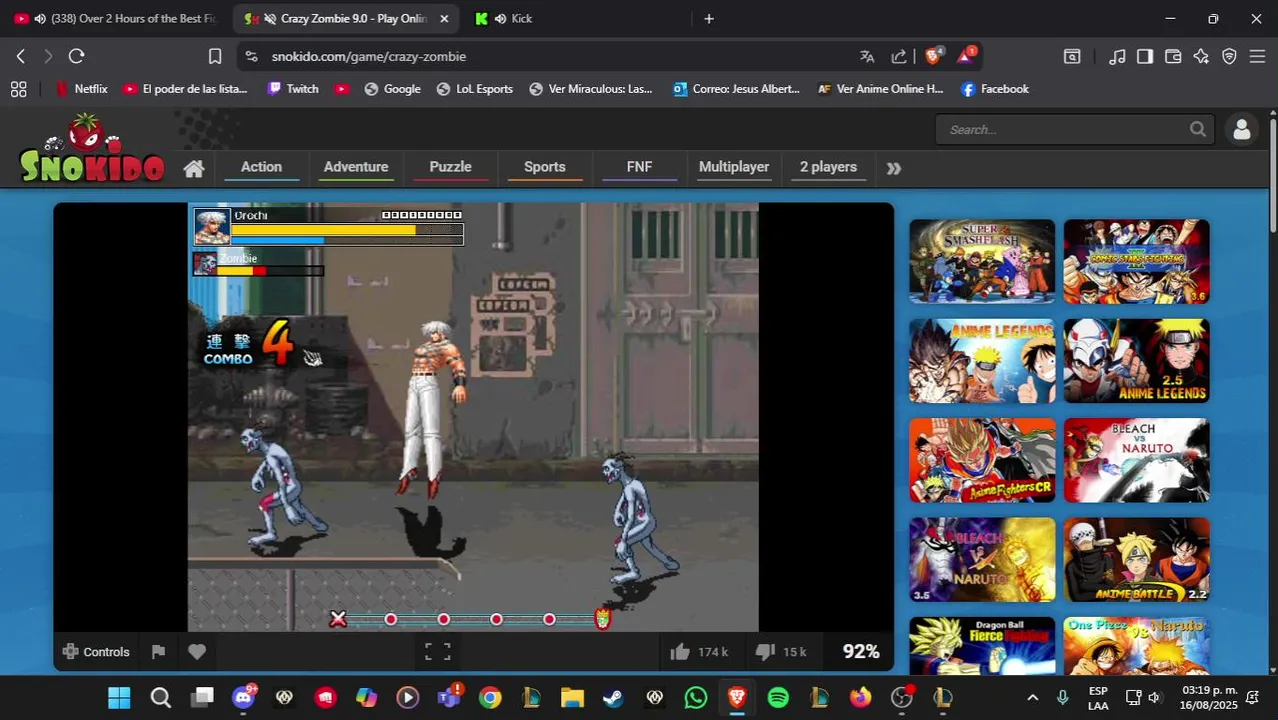Open Anime Battle 2.2 game thumbnail

coord(1136,559)
